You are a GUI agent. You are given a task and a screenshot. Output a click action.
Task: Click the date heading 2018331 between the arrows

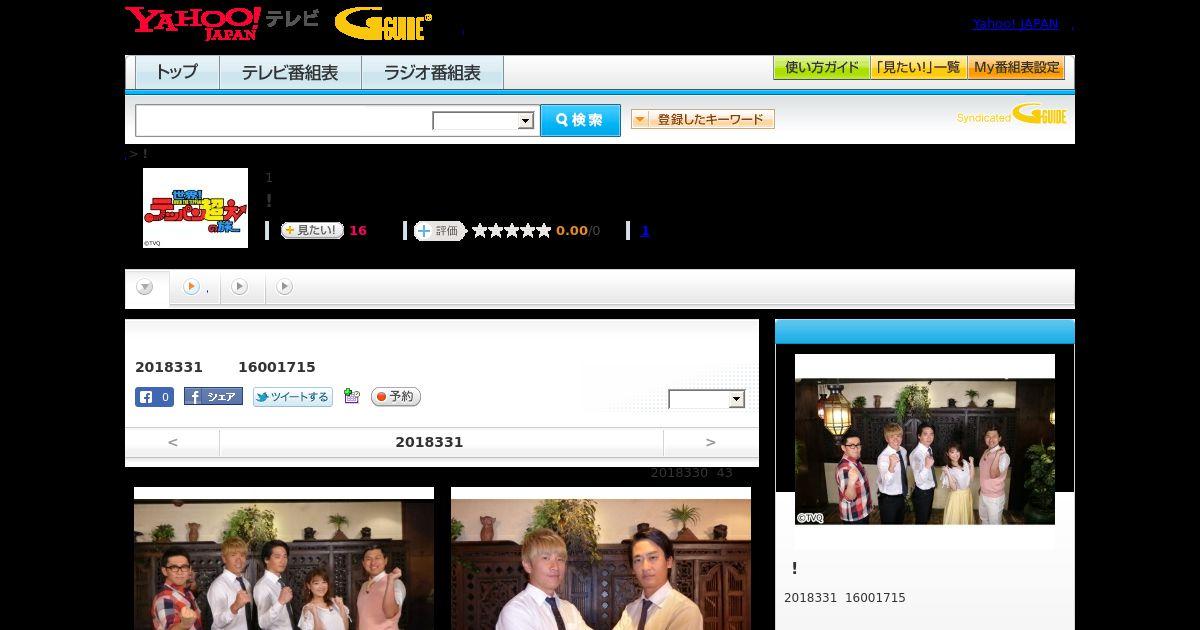[429, 442]
